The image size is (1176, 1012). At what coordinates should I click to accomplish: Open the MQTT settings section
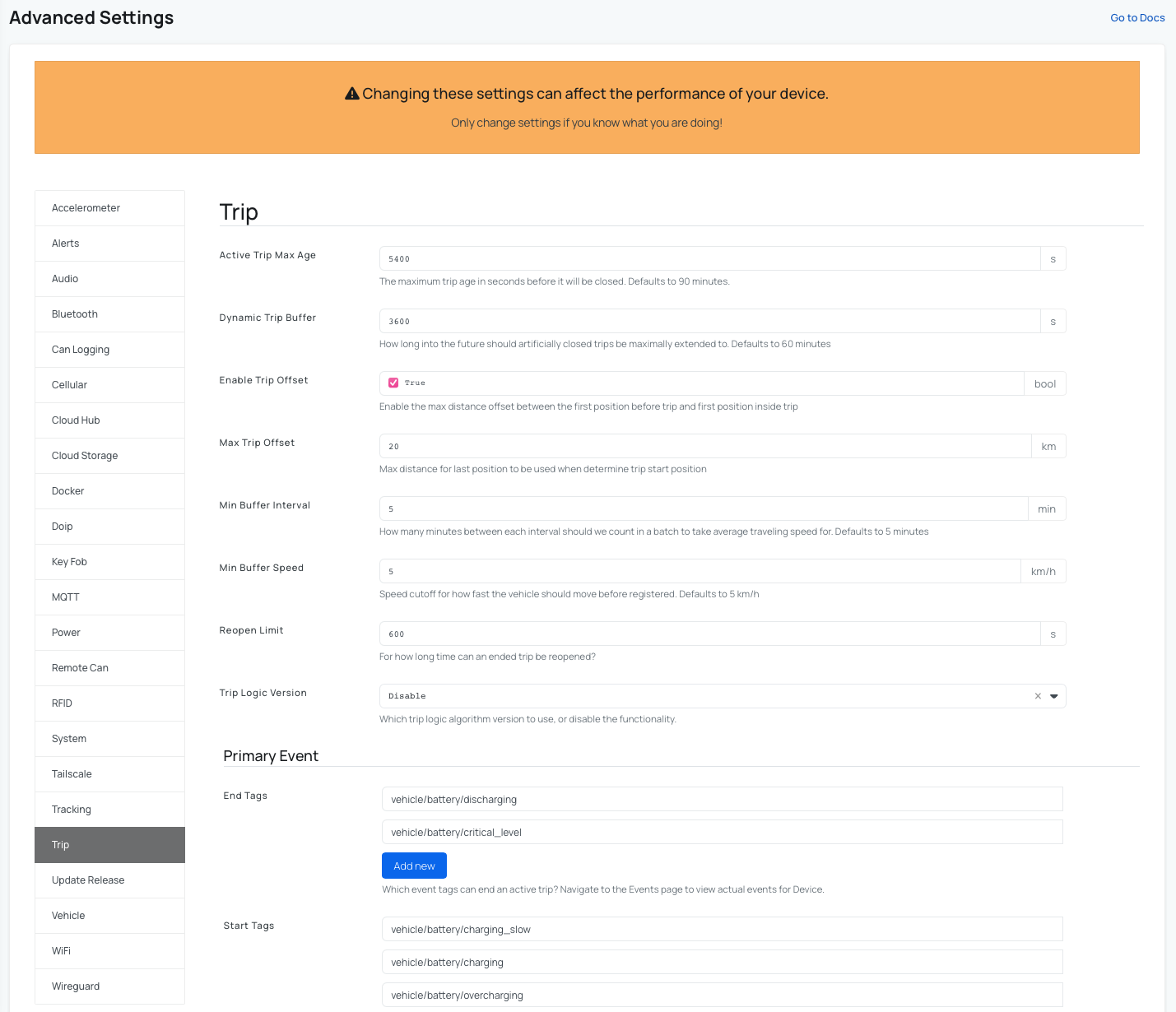click(109, 597)
